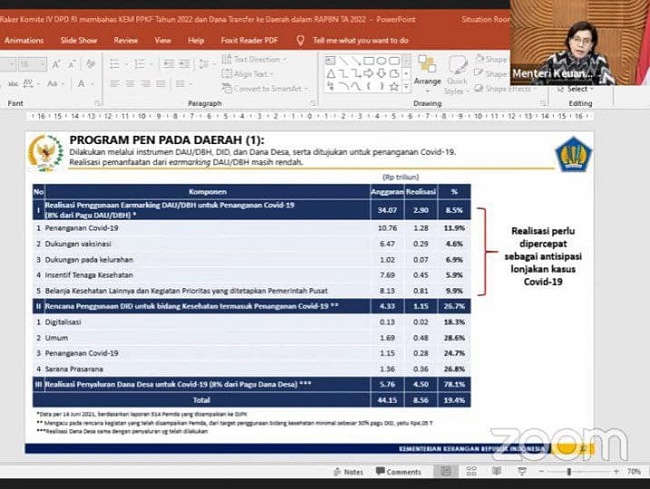The height and width of the screenshot is (489, 650).
Task: Open the Animations tab
Action: 24,40
